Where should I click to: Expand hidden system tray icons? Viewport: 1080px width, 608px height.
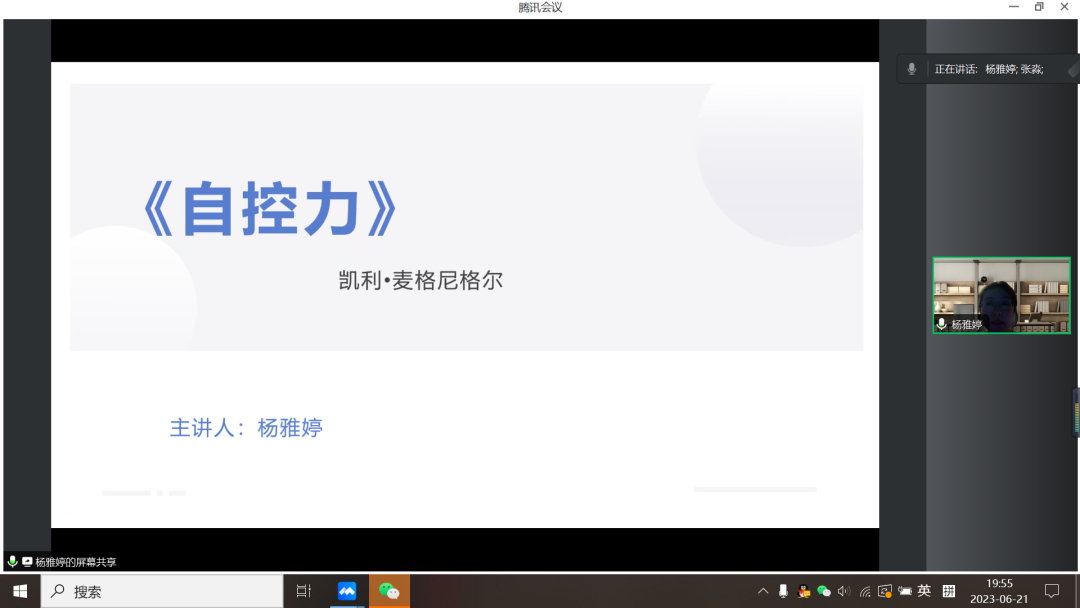pyautogui.click(x=763, y=591)
